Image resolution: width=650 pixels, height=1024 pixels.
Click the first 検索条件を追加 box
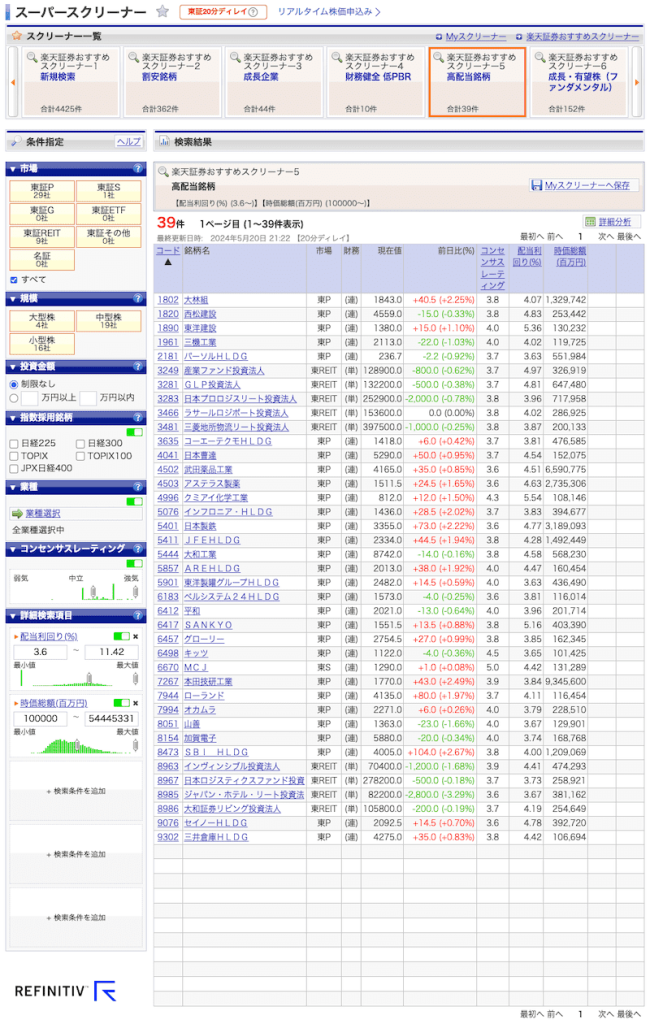[x=76, y=792]
